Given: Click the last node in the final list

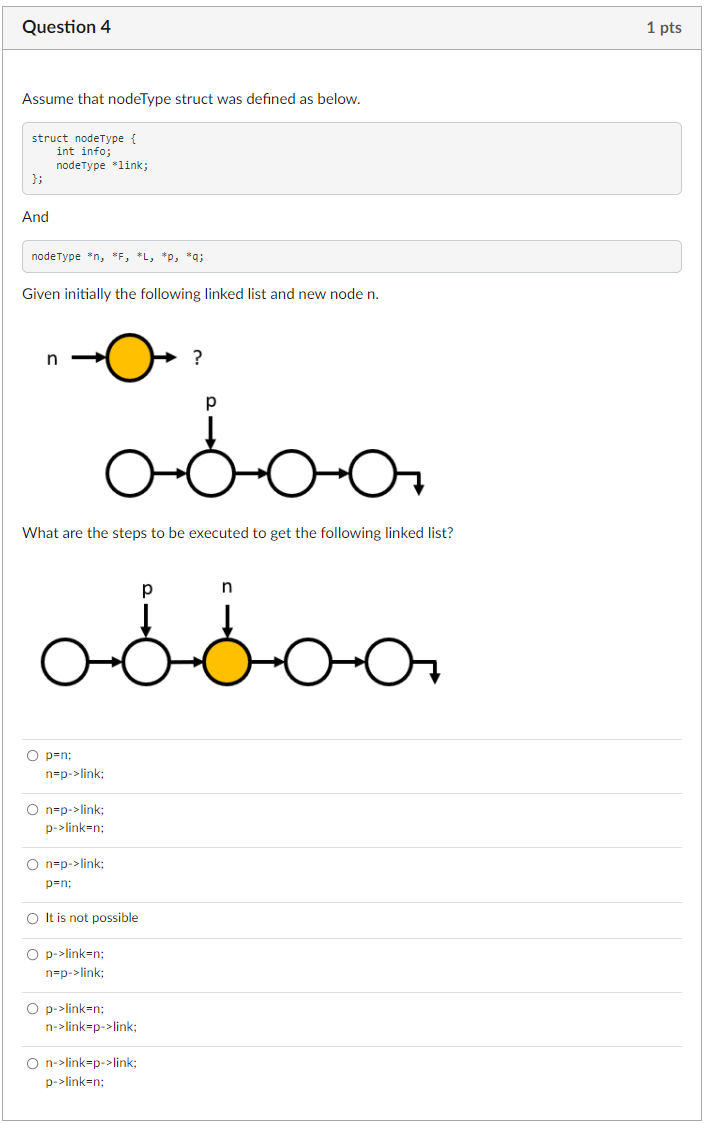Looking at the screenshot, I should click(388, 662).
